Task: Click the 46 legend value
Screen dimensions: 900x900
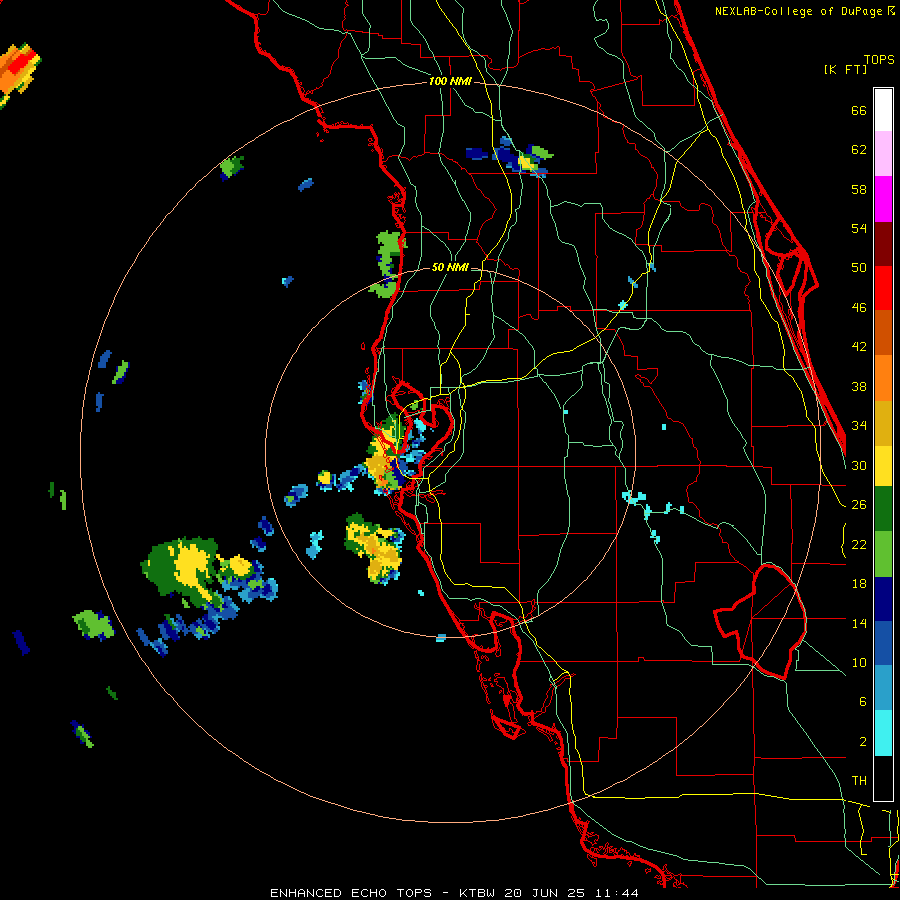Action: tap(859, 307)
